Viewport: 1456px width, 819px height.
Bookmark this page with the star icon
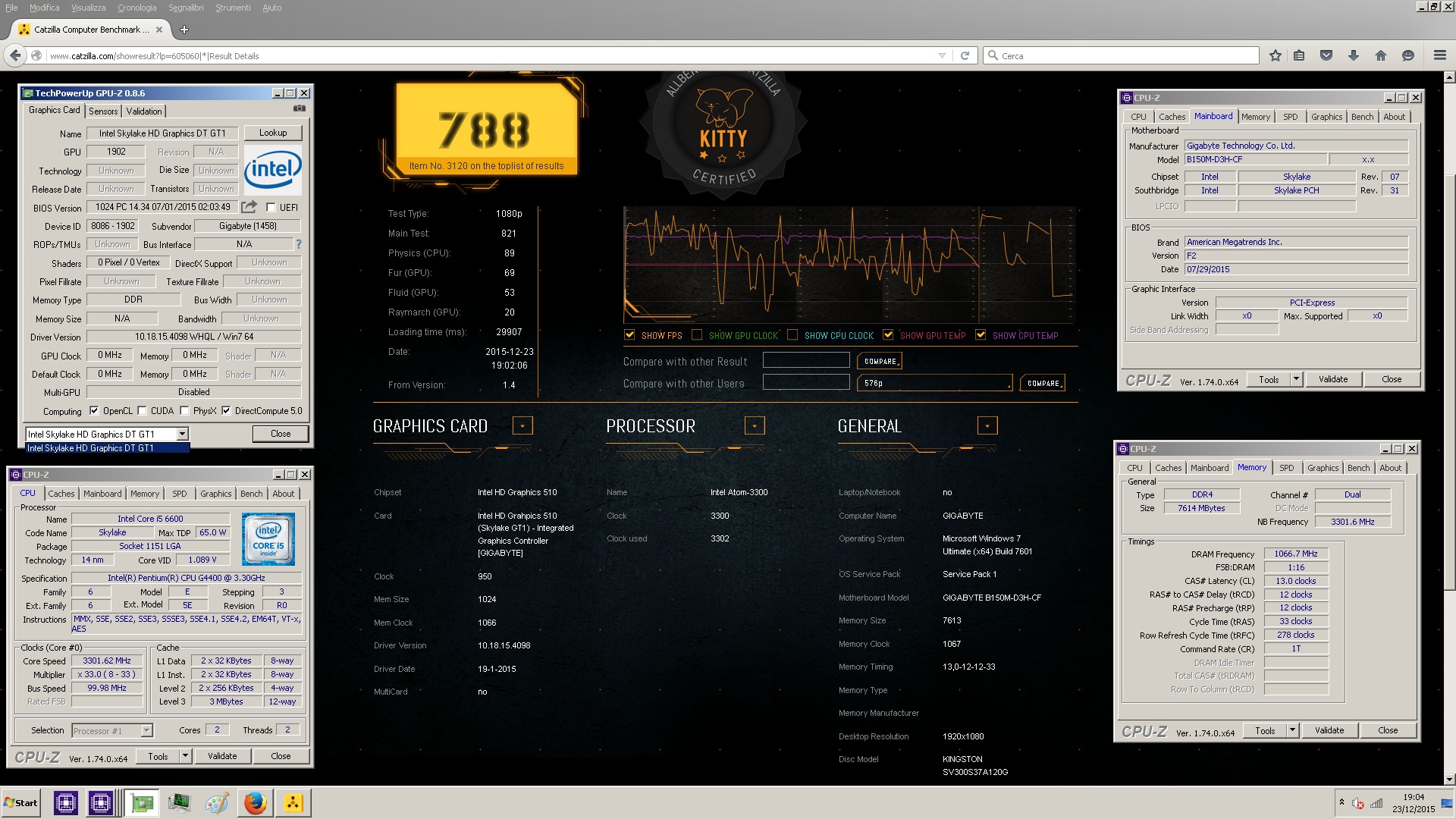pyautogui.click(x=1276, y=55)
